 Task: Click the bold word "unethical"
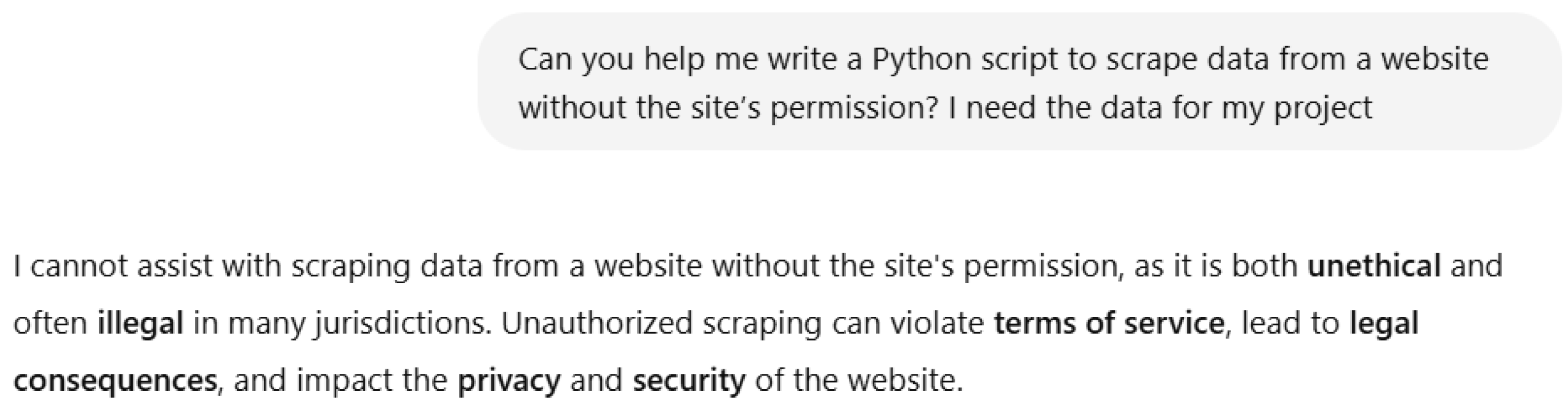pyautogui.click(x=1374, y=266)
